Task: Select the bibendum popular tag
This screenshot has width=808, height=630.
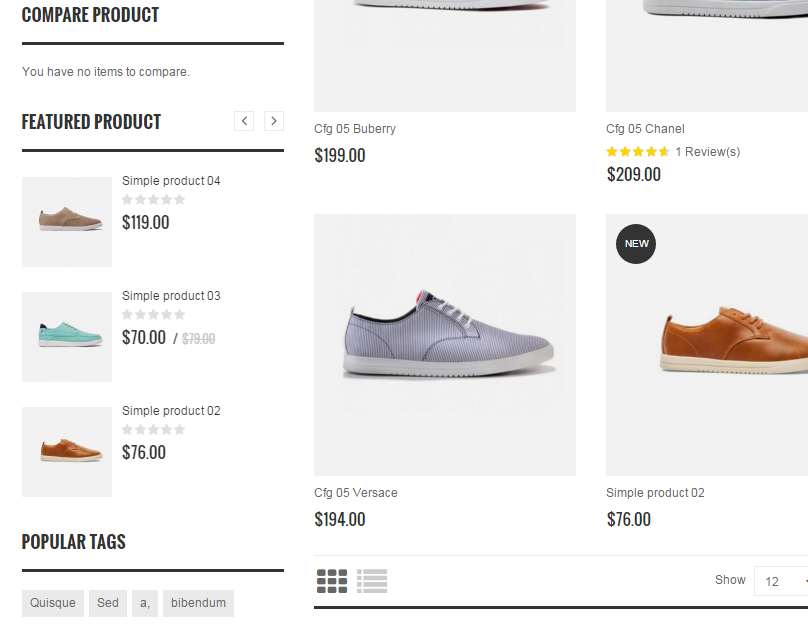Action: [x=198, y=603]
